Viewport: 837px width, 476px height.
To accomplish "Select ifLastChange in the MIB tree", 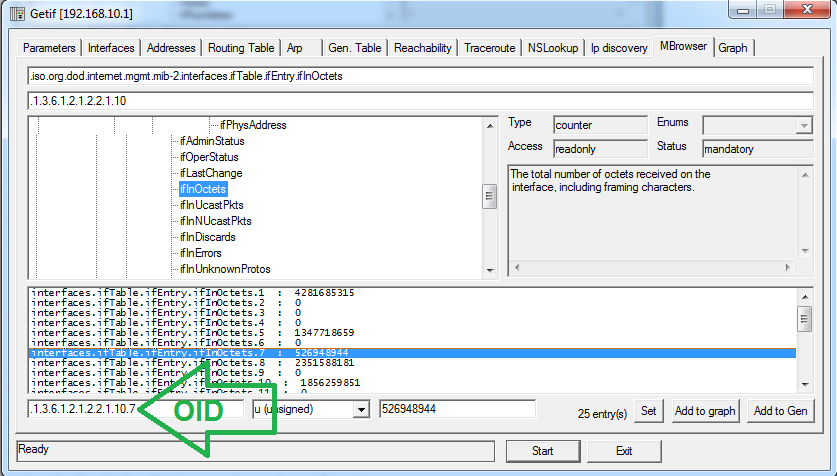I will pos(211,173).
